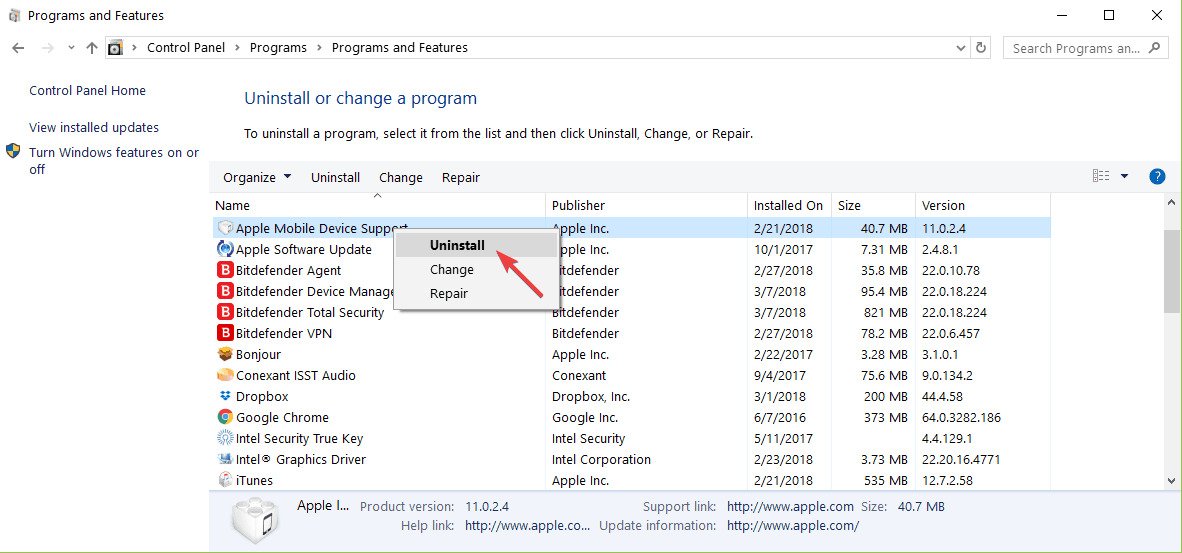Click the Search Programs and Features box

point(1085,48)
